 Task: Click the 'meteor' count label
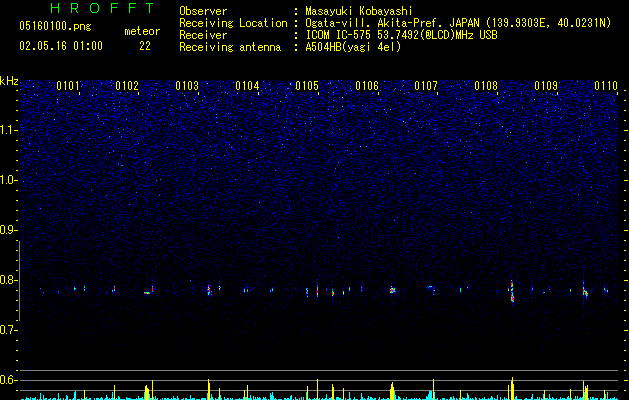pyautogui.click(x=142, y=31)
